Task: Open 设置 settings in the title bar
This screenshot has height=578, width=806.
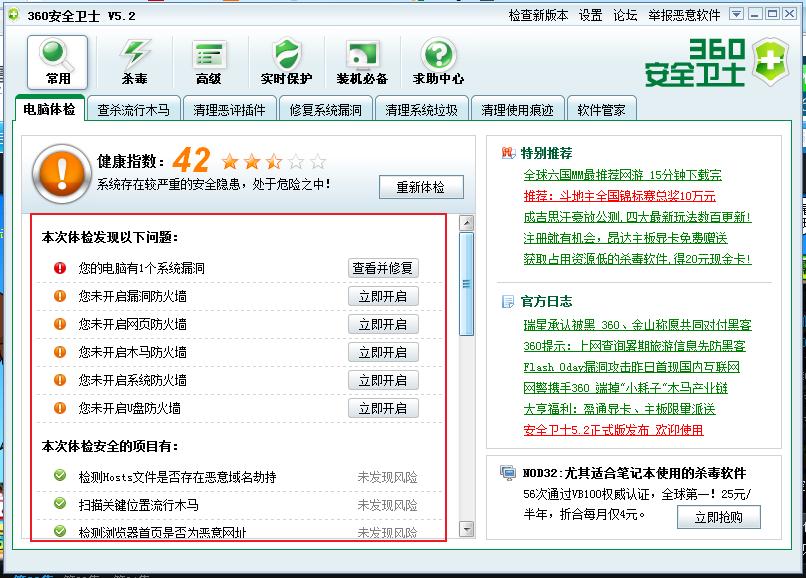Action: coord(590,15)
